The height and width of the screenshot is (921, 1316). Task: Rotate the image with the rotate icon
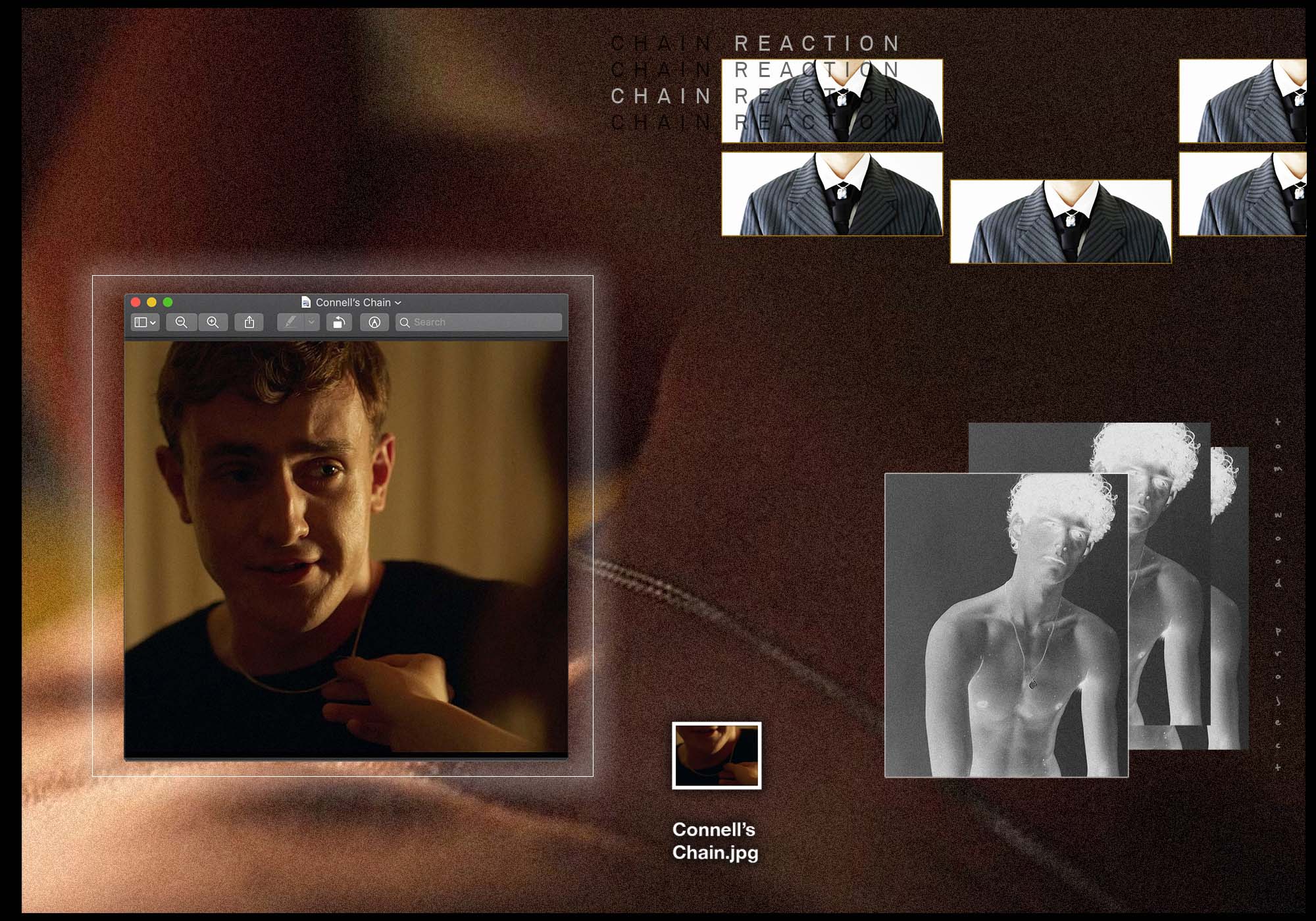click(x=339, y=322)
